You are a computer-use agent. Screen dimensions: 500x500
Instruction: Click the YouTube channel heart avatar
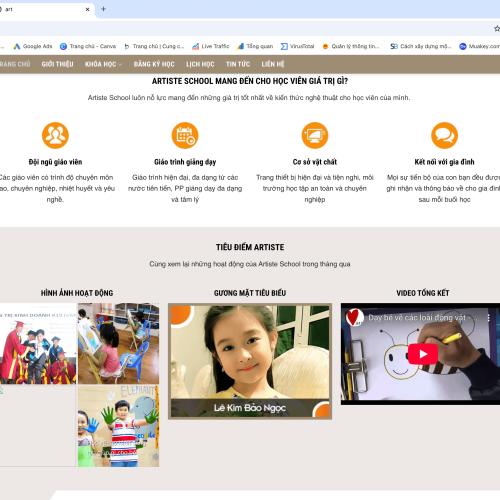[x=355, y=317]
